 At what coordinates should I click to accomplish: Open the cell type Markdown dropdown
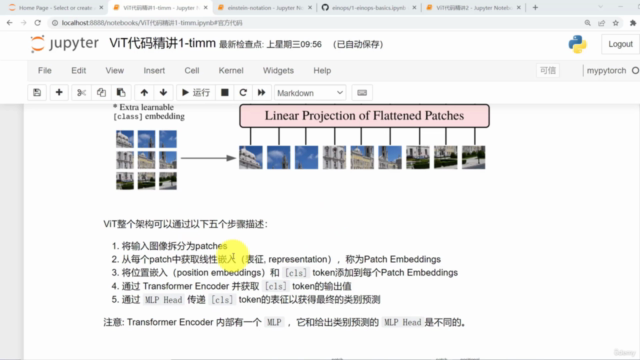pyautogui.click(x=310, y=93)
